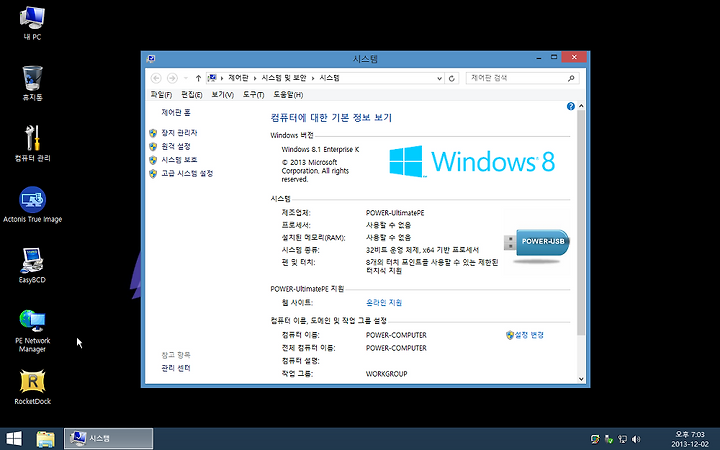The image size is (720, 450).
Task: Click the first breadcrumb arrow after computer icon
Action: pos(222,79)
